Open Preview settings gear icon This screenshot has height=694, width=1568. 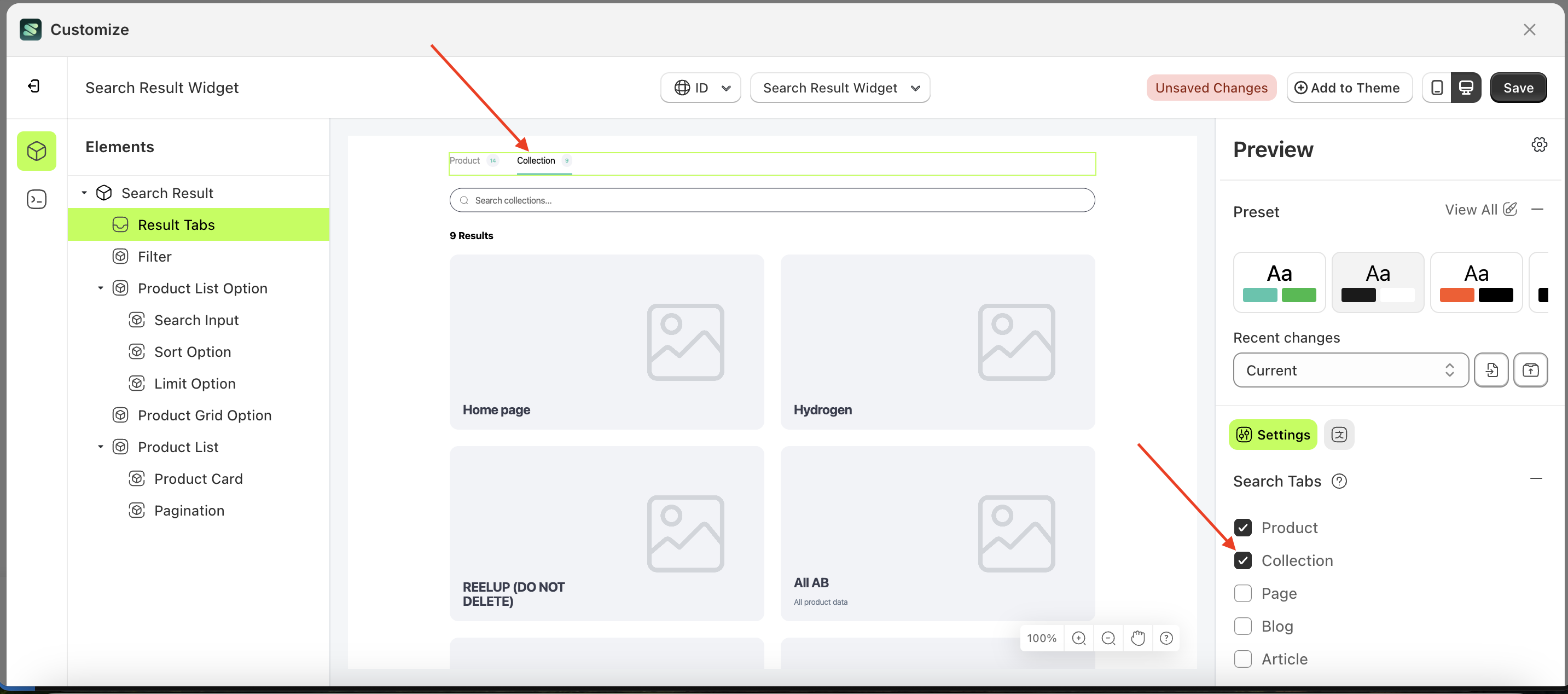[1540, 144]
